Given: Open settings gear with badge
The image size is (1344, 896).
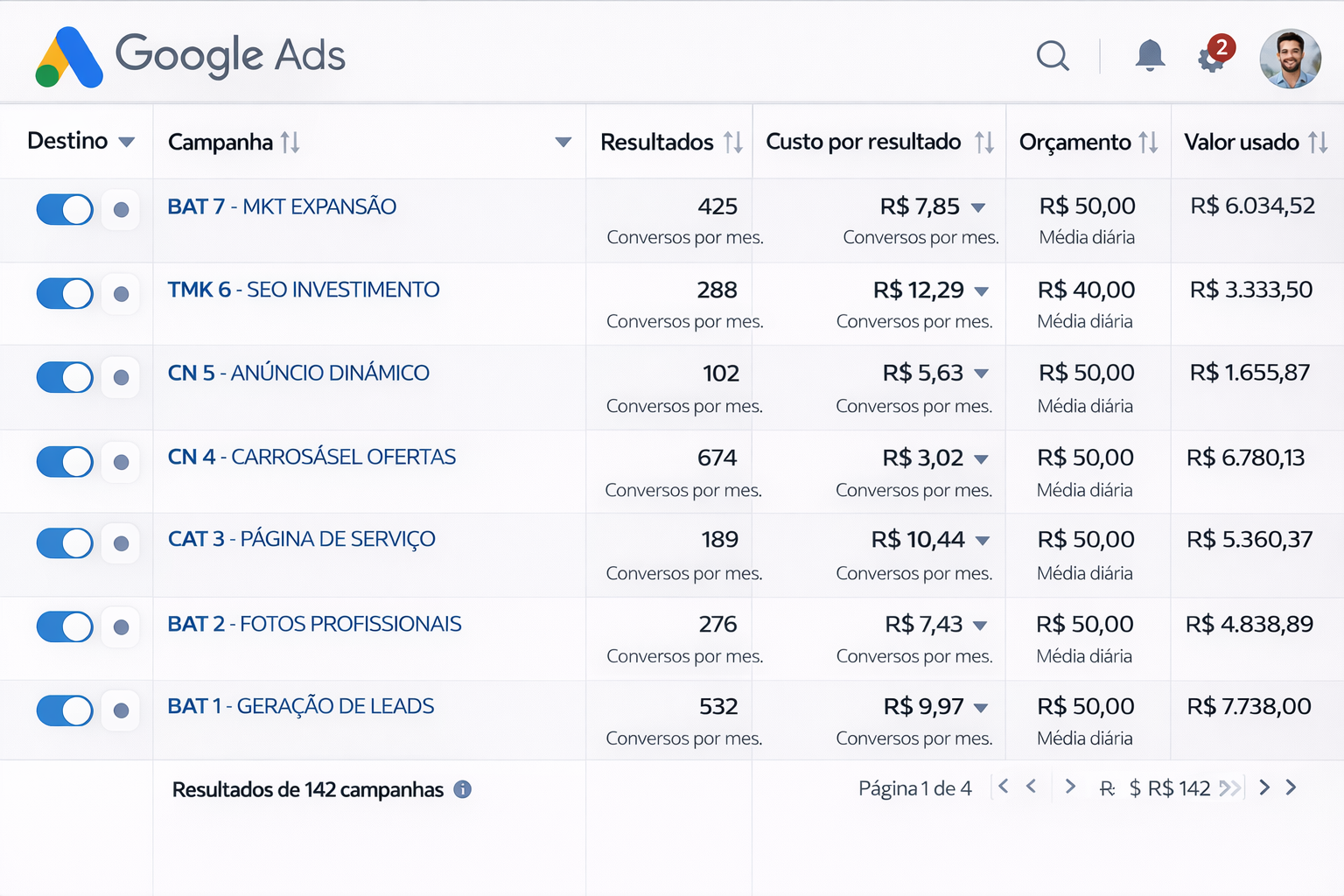Looking at the screenshot, I should [x=1212, y=58].
